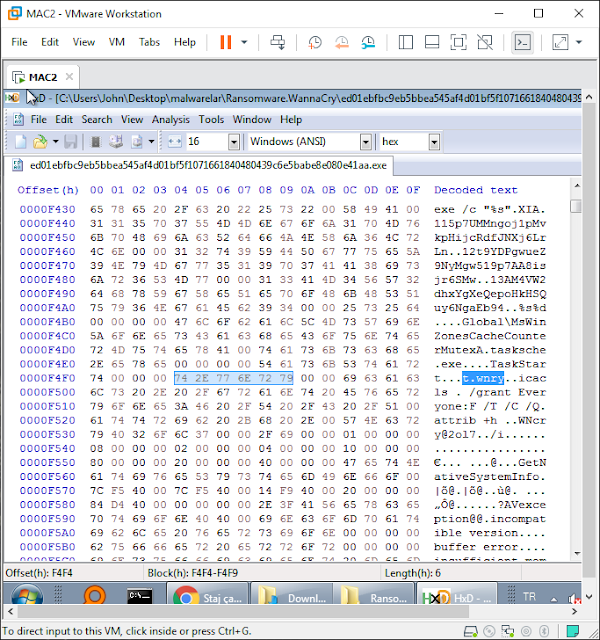Open HxD Search menu
The width and height of the screenshot is (600, 640).
click(97, 120)
